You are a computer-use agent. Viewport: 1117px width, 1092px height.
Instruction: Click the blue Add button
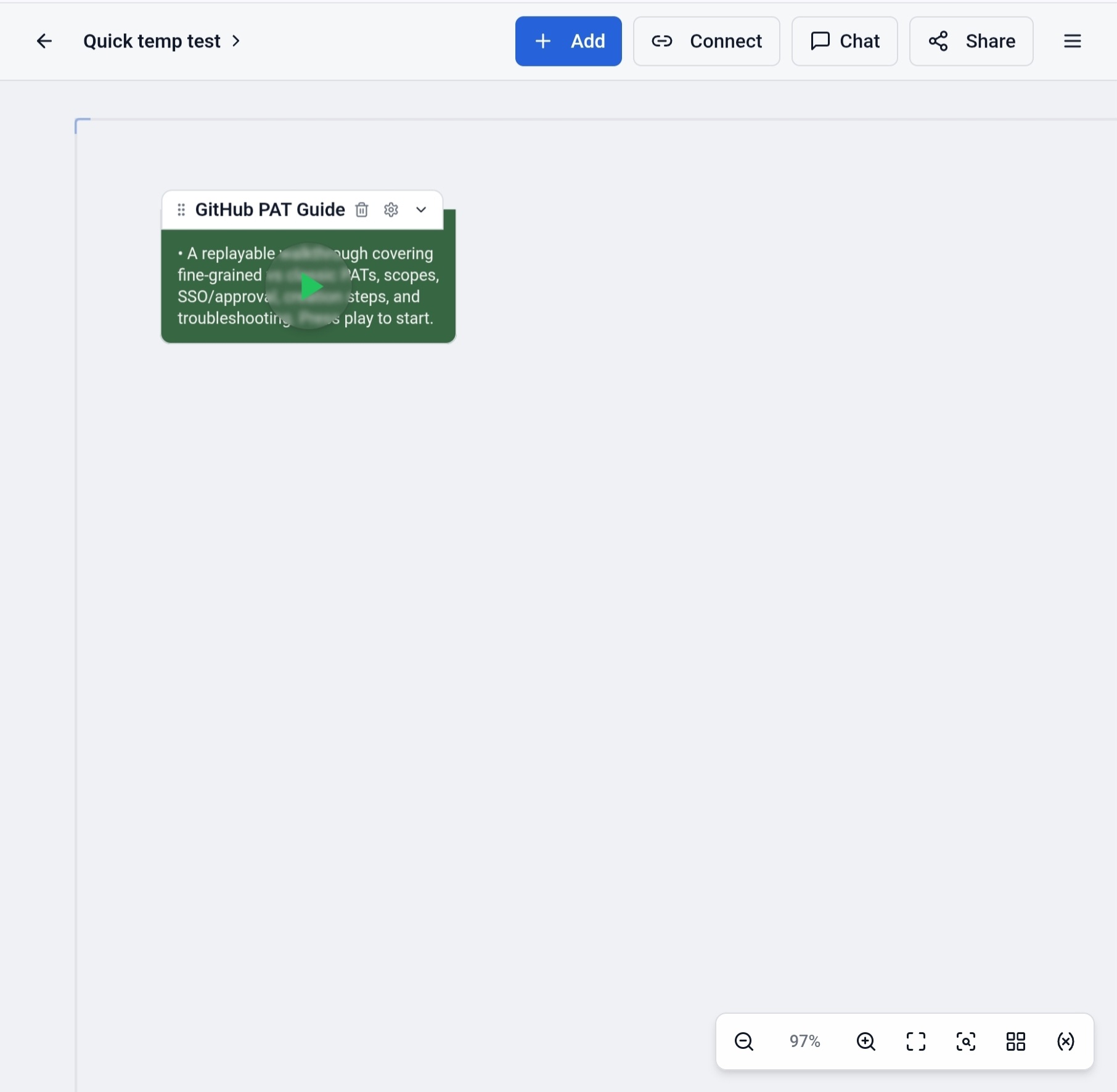[x=568, y=41]
